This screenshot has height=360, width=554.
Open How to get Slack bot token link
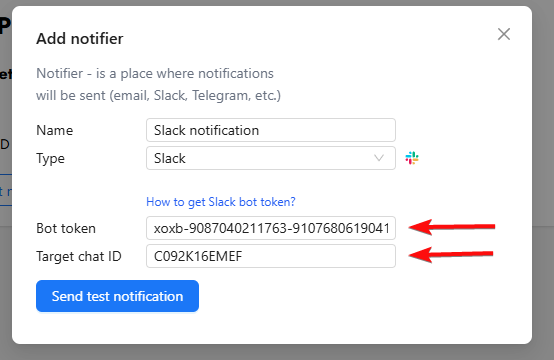point(220,202)
